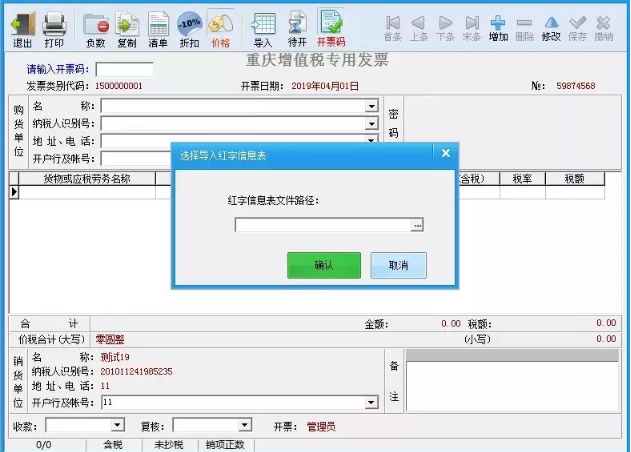Click the 红字信息表 file path field
631x452 pixels.
[x=322, y=226]
